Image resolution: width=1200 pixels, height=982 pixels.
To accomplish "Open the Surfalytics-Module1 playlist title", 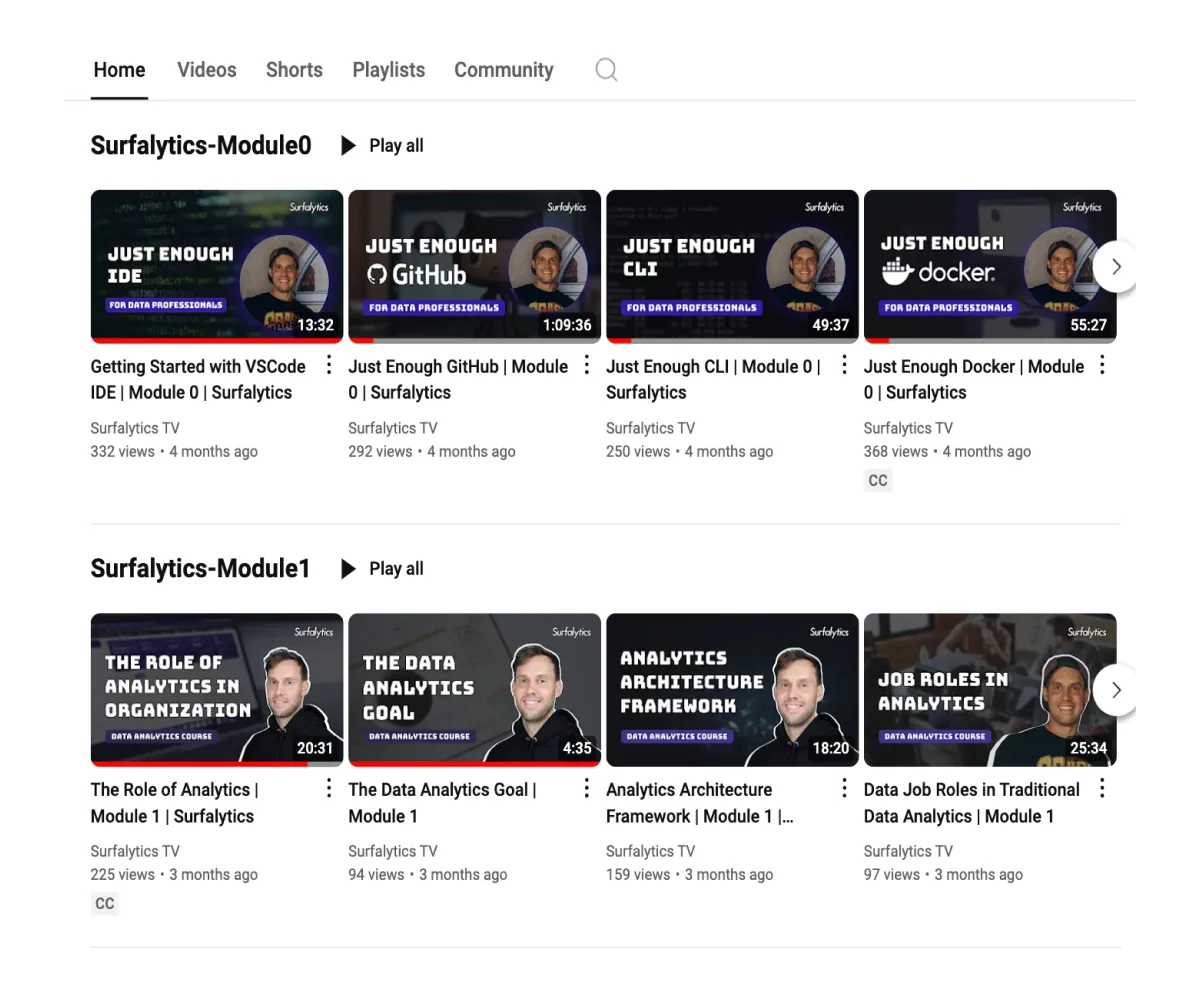I will click(200, 569).
